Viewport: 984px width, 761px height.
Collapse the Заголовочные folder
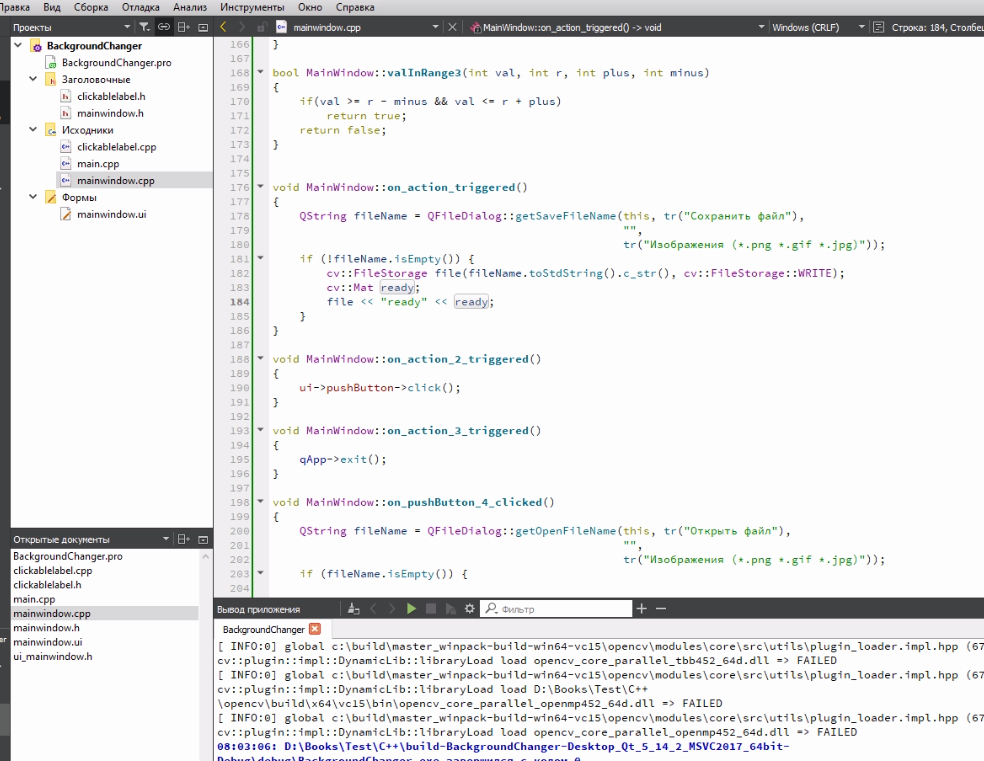coord(33,79)
